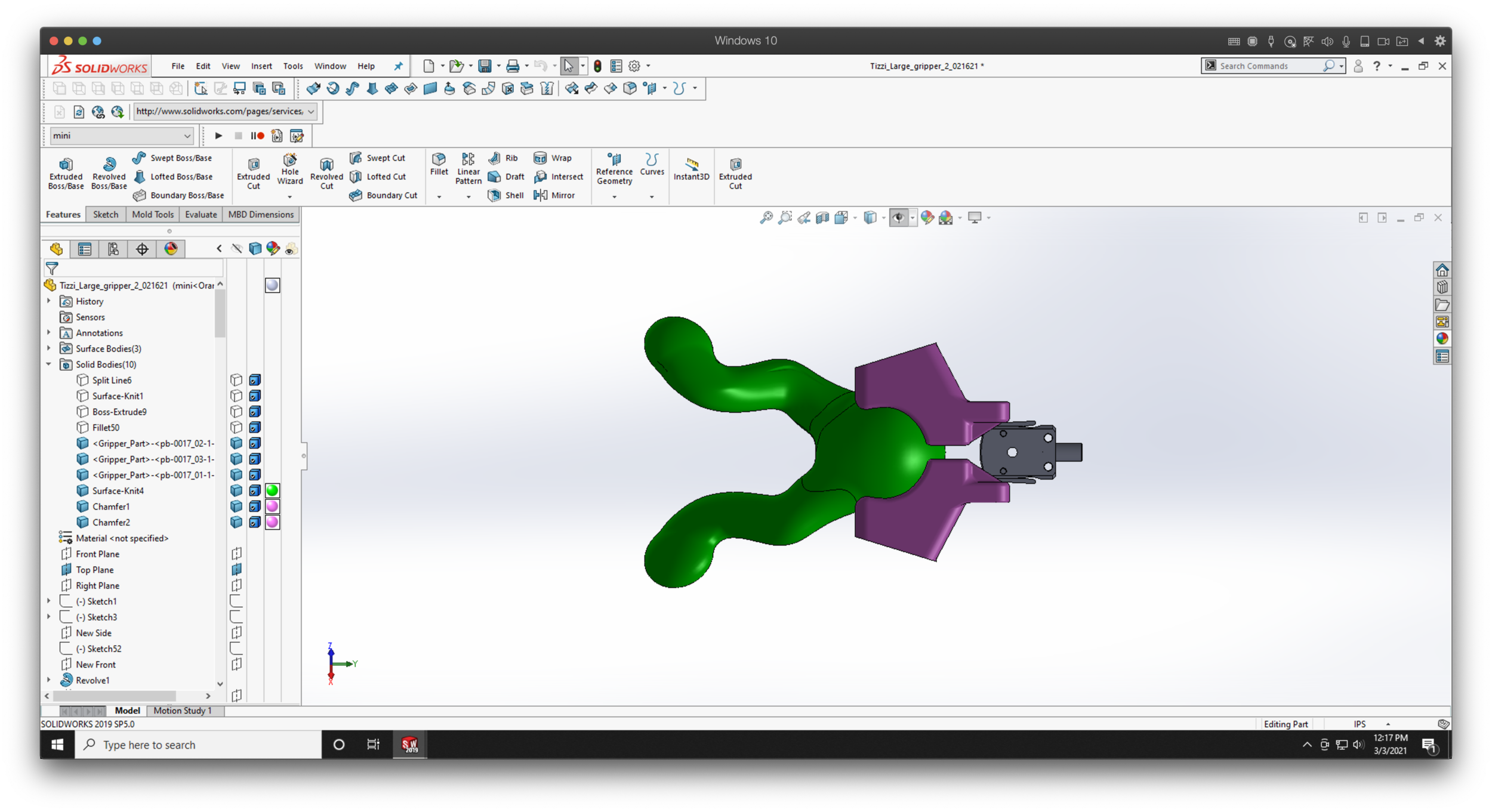Toggle visibility of Top Plane
1492x812 pixels.
point(236,570)
